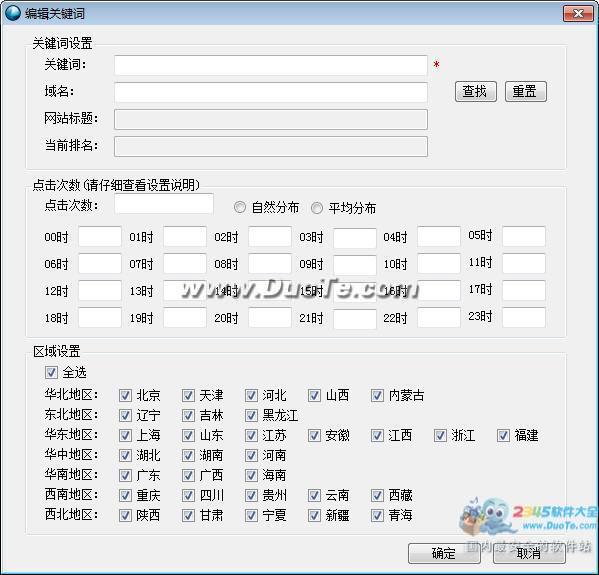Uncheck the 北京 region checkbox
The image size is (599, 575).
tap(125, 395)
